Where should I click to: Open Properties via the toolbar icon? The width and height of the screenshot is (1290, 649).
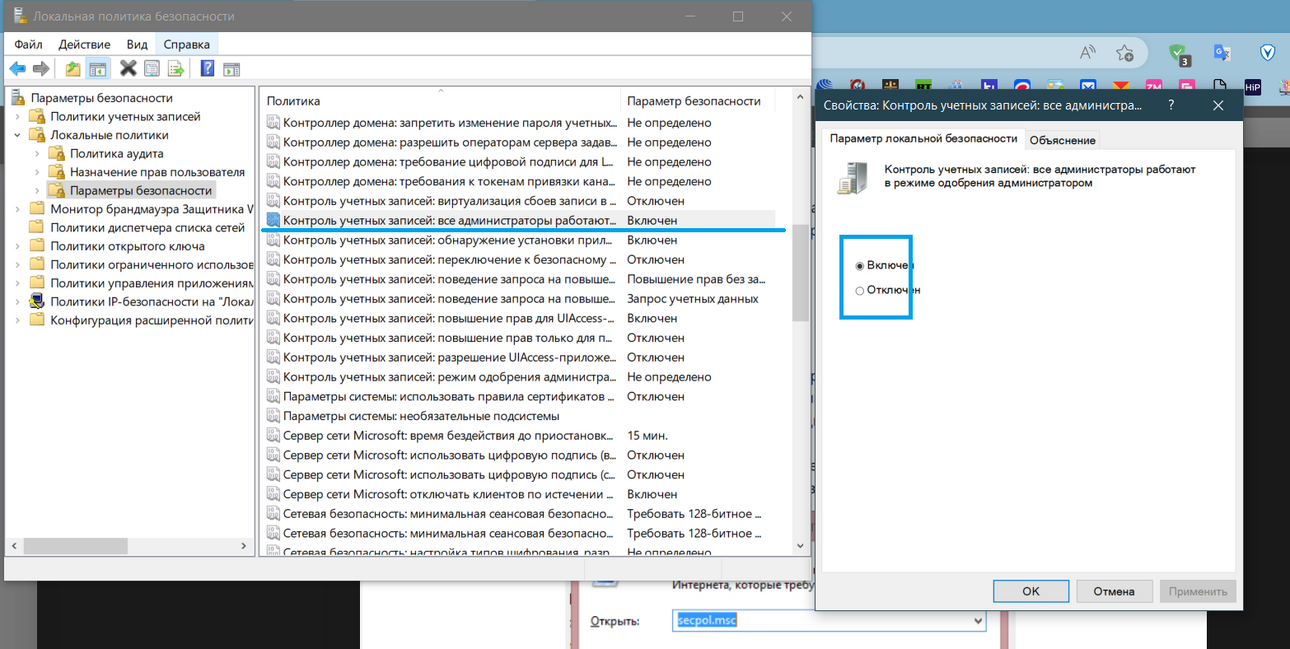coord(152,68)
